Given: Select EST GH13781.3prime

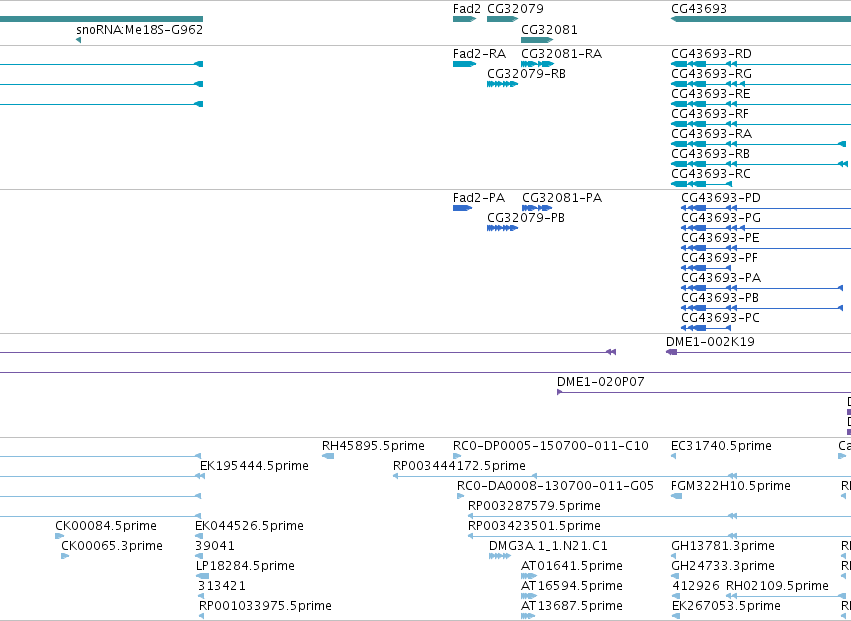Looking at the screenshot, I should (722, 546).
